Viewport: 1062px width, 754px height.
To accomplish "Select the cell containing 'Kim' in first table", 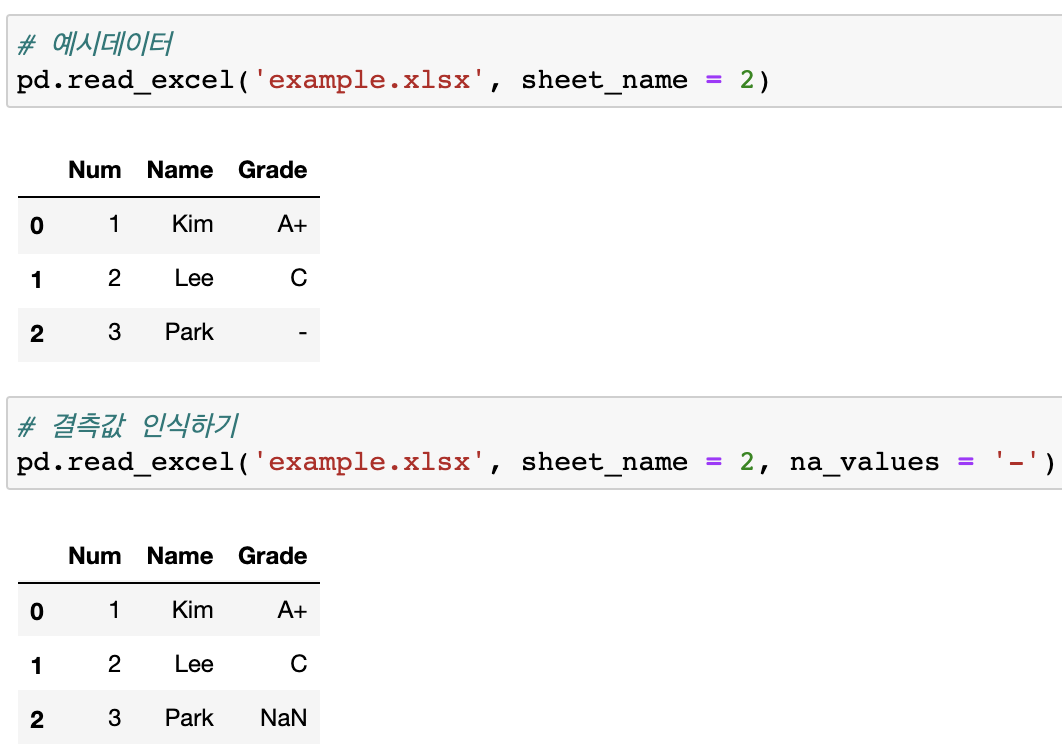I will point(192,224).
